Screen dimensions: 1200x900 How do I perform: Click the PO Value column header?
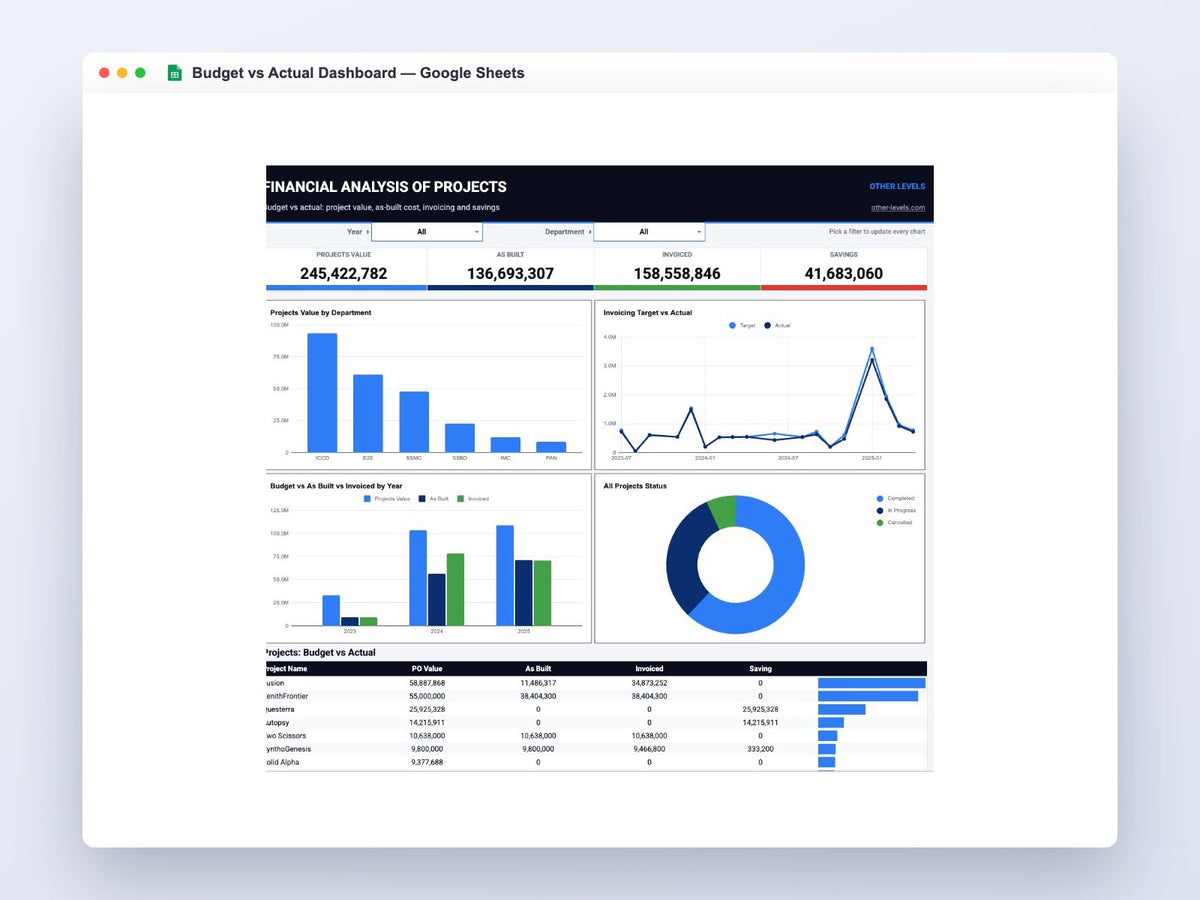[427, 669]
